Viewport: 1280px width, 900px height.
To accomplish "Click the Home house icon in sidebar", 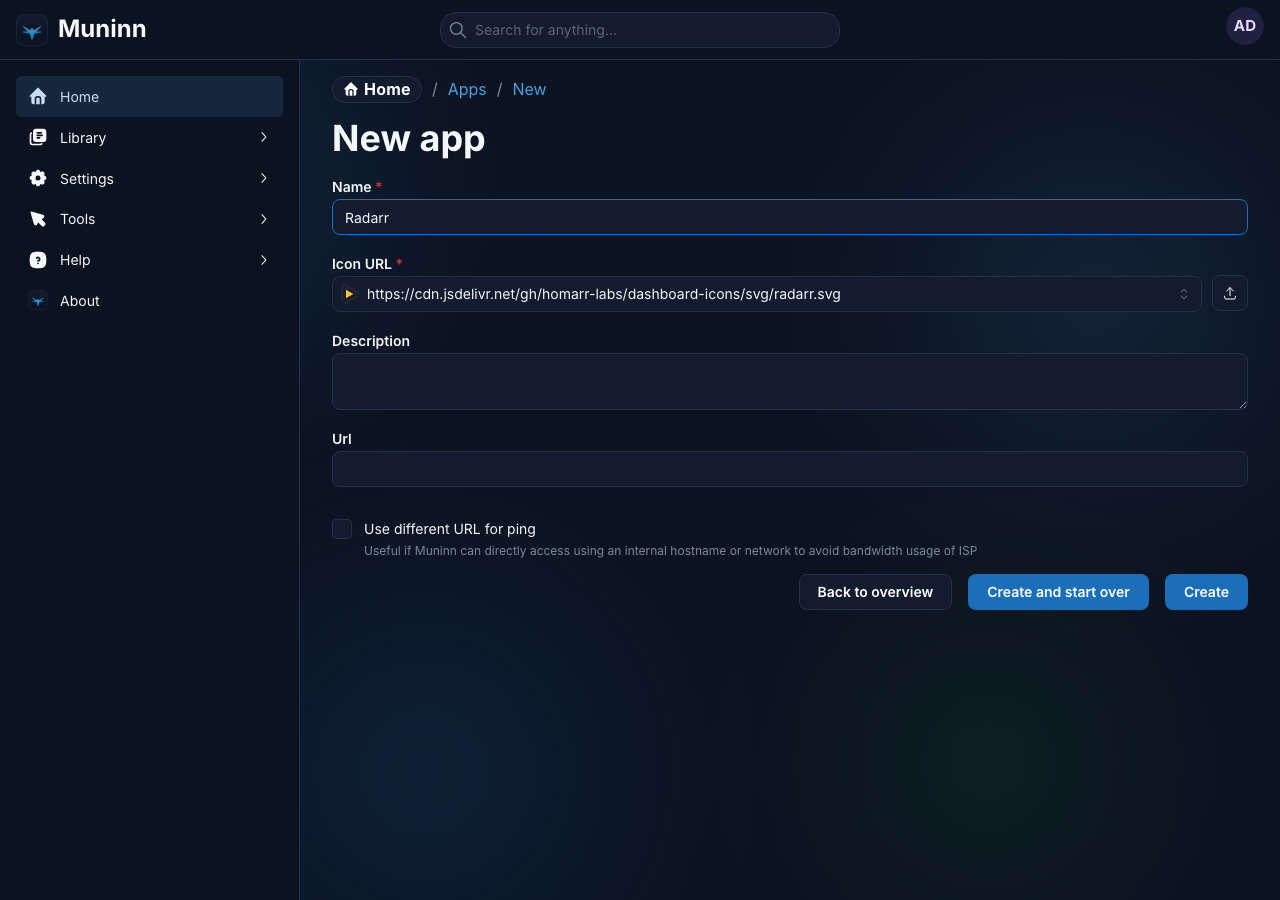I will click(38, 97).
